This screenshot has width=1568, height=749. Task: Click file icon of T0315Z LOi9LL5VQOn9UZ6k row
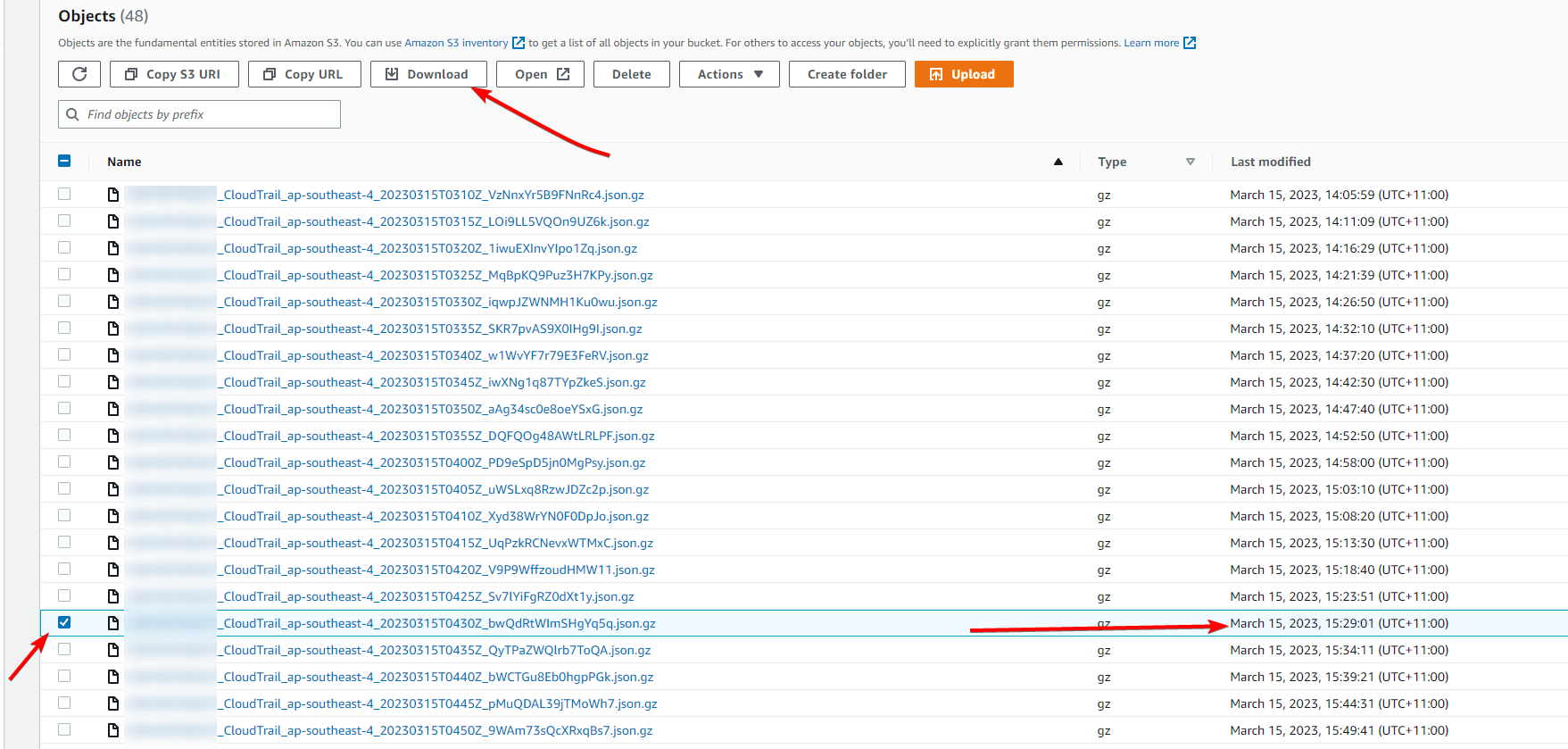tap(113, 221)
